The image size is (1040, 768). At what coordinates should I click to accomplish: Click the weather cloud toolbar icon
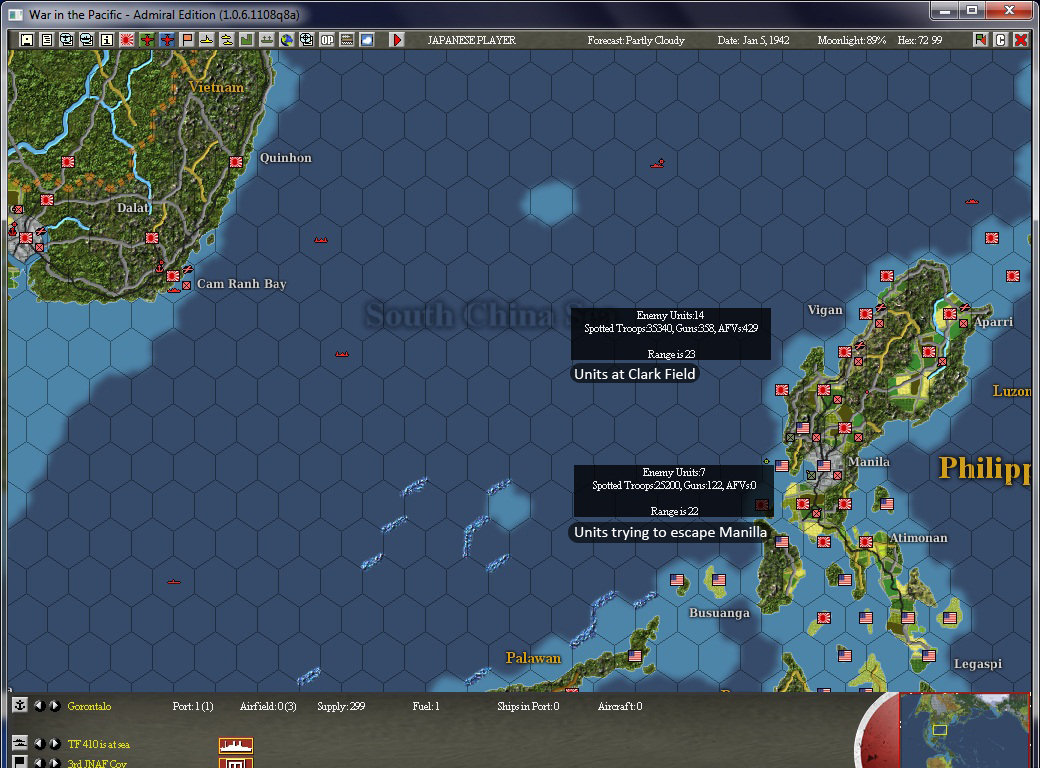coord(366,40)
